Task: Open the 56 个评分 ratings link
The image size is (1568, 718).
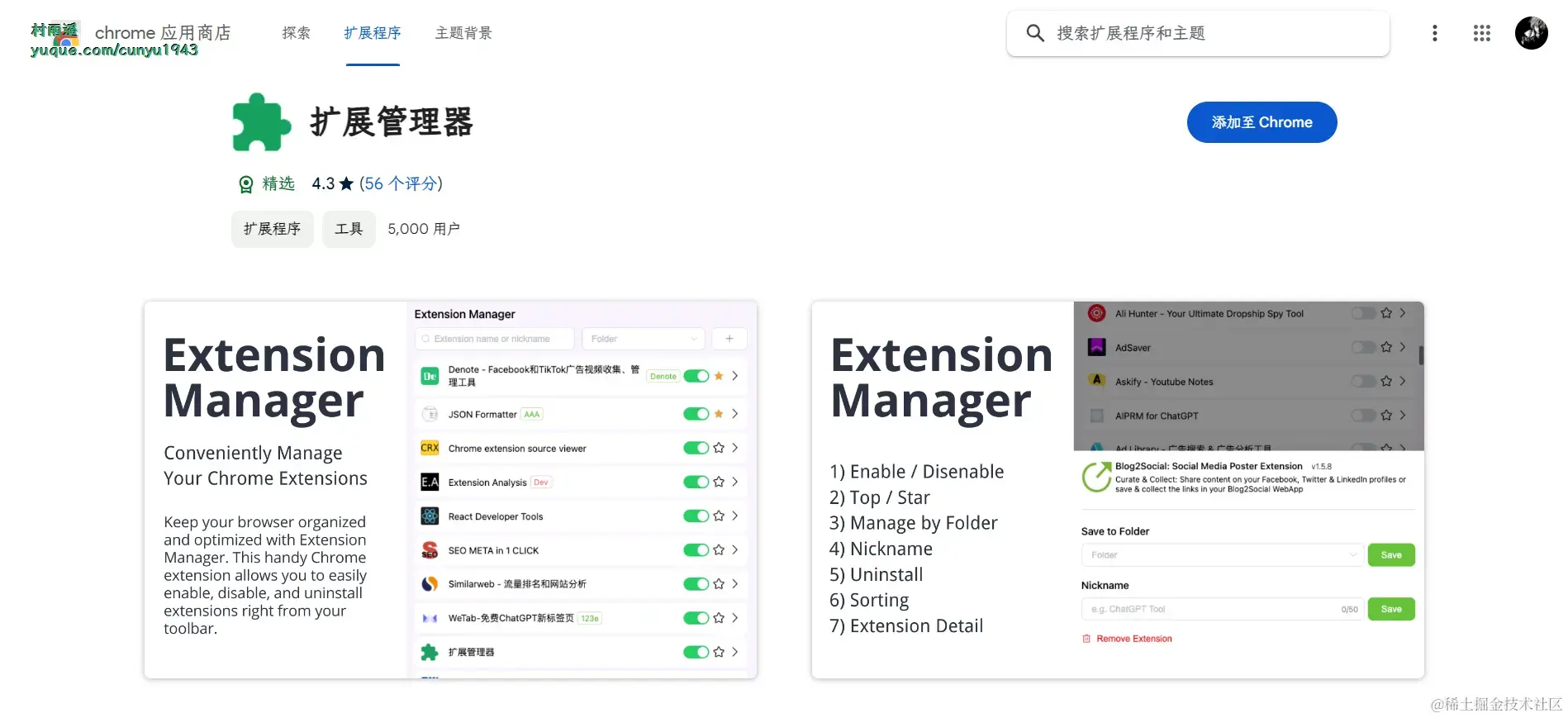Action: [x=401, y=183]
